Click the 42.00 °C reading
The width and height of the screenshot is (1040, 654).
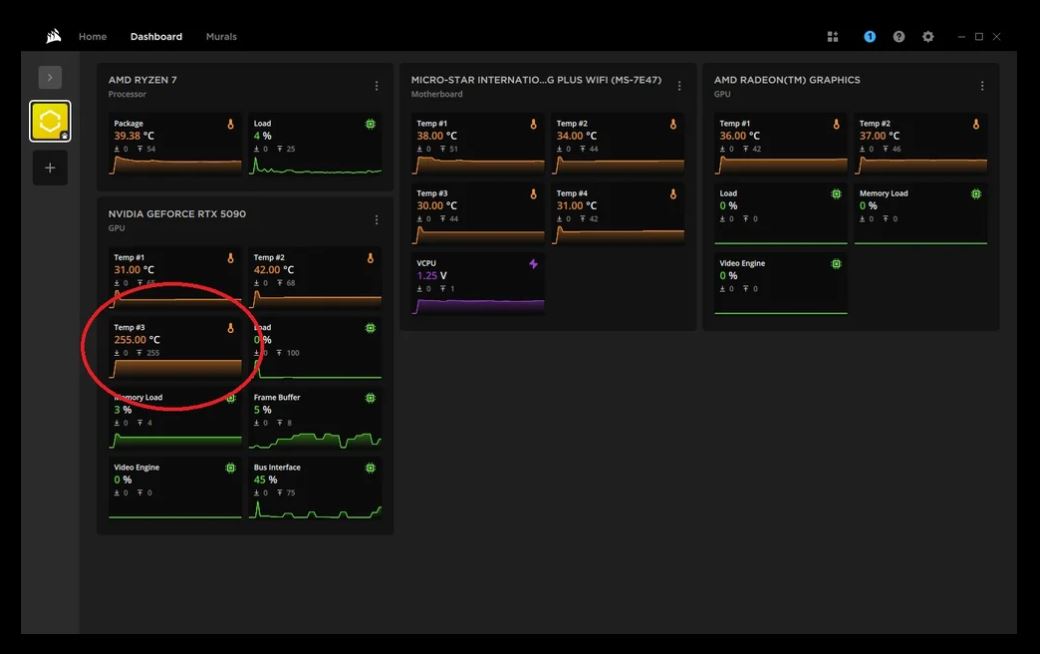(274, 270)
